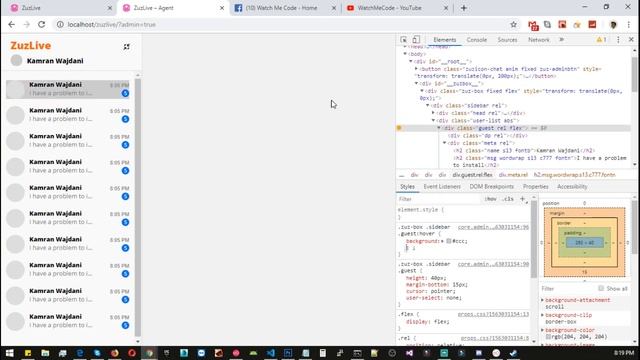Click the address bar URL localhost/zuzlive

tap(111, 24)
